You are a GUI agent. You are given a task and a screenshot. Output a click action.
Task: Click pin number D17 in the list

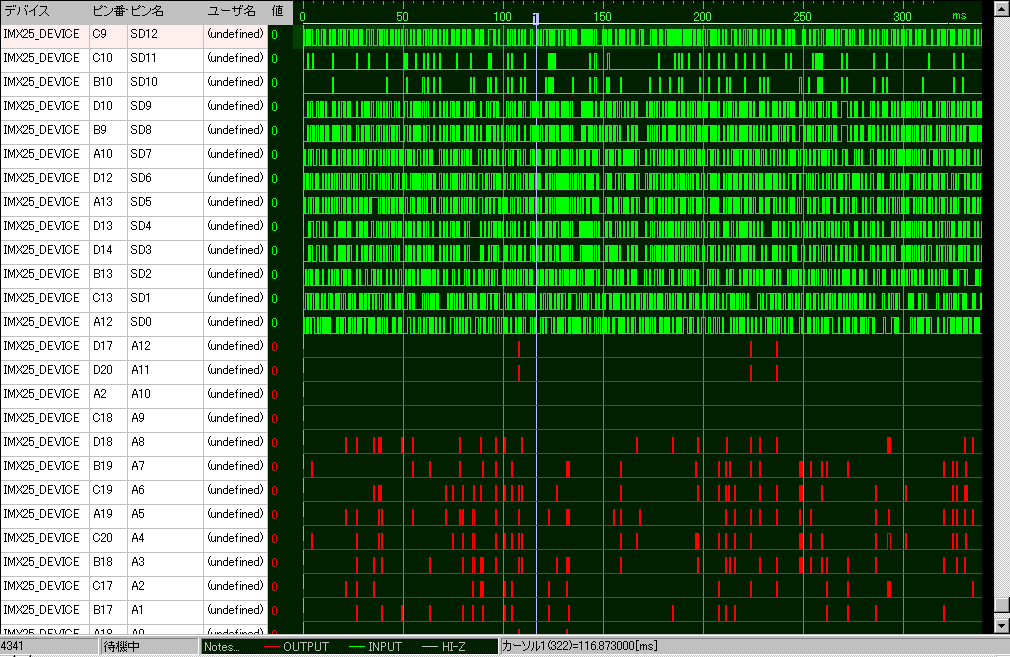click(x=102, y=346)
